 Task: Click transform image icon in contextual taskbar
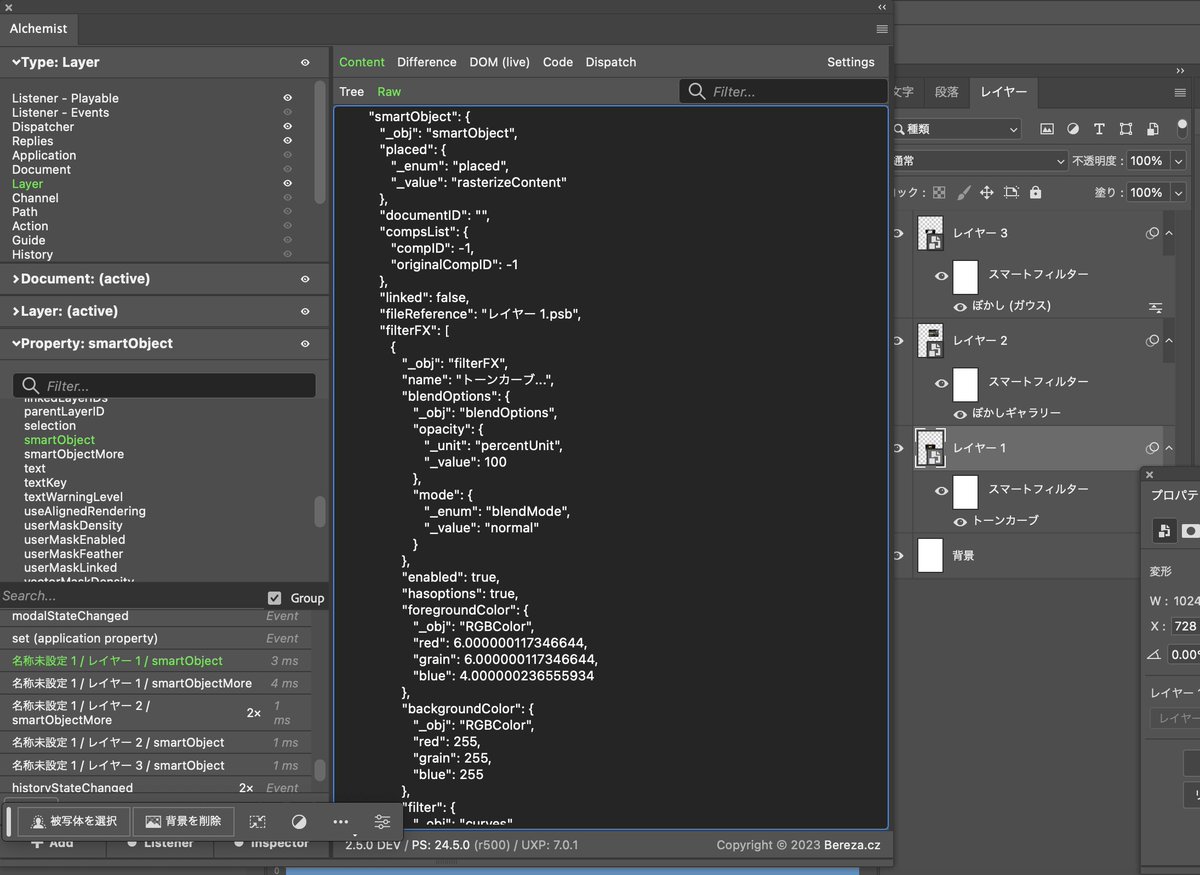[257, 821]
